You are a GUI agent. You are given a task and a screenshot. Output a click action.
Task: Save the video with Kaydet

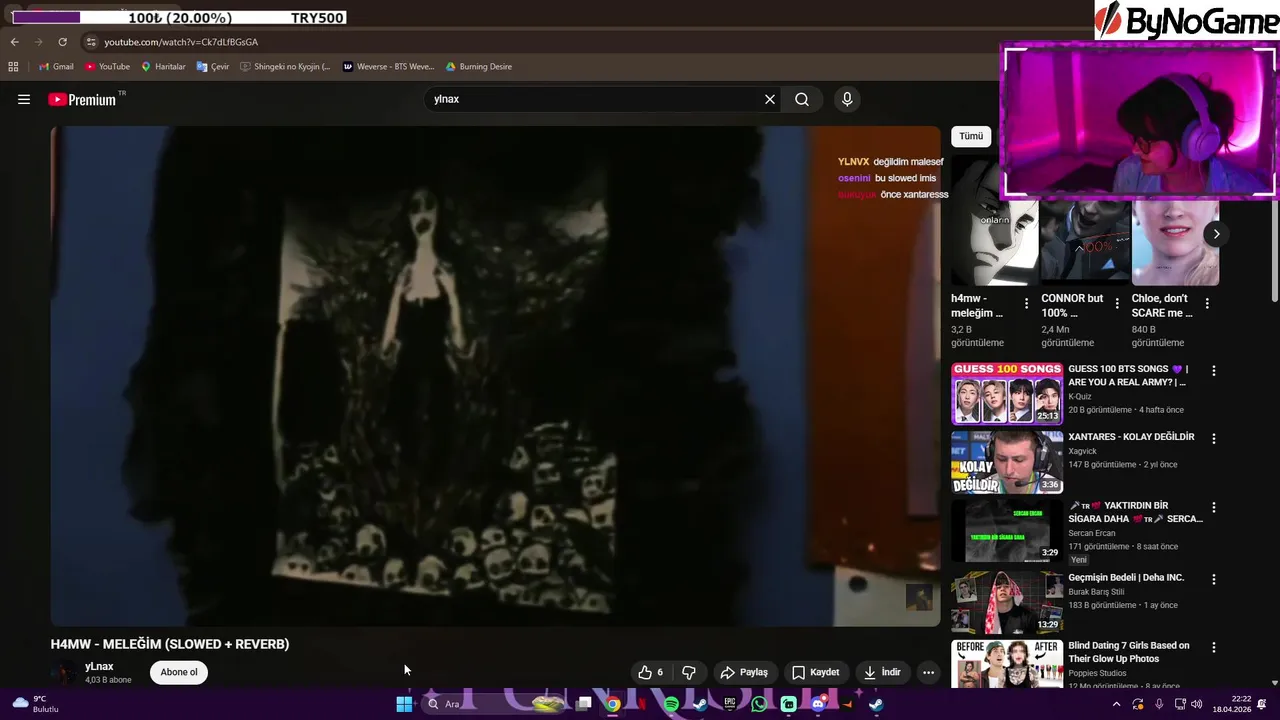(x=815, y=672)
